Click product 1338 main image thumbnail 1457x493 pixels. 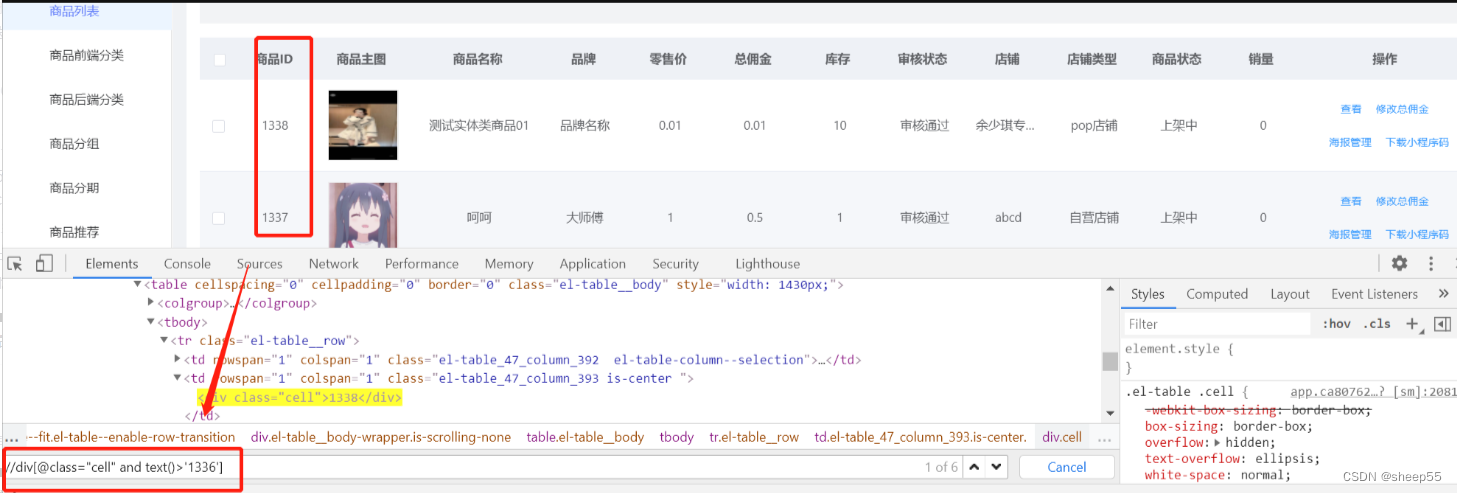click(x=362, y=125)
